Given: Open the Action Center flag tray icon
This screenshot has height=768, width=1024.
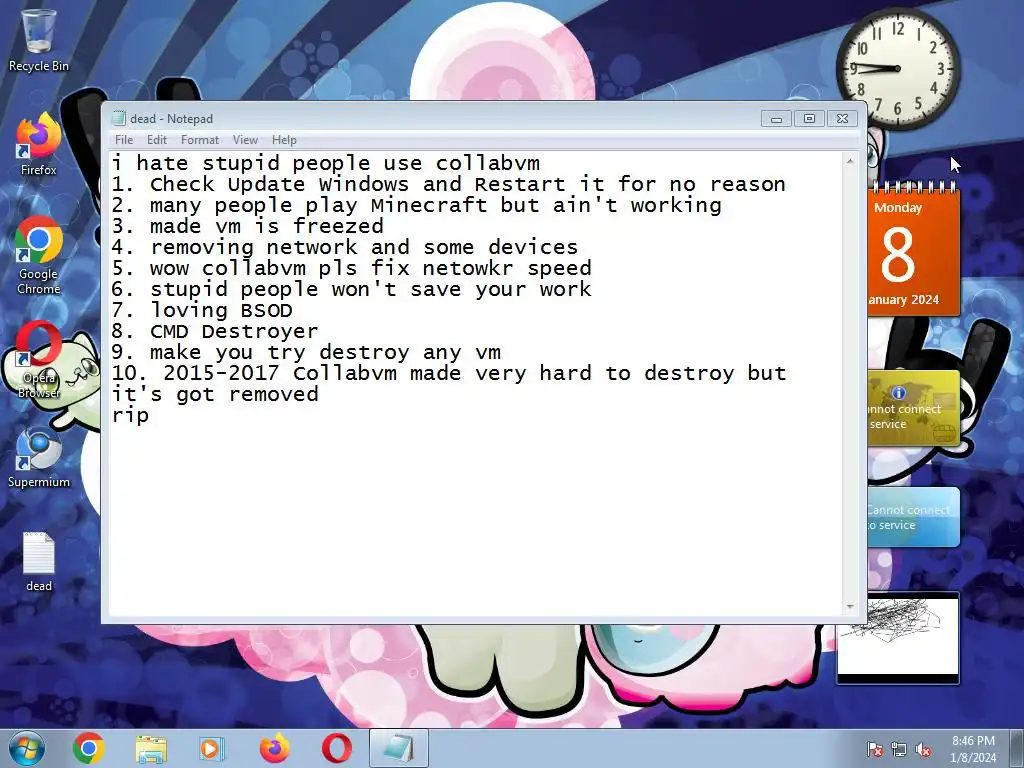Looking at the screenshot, I should pos(875,749).
